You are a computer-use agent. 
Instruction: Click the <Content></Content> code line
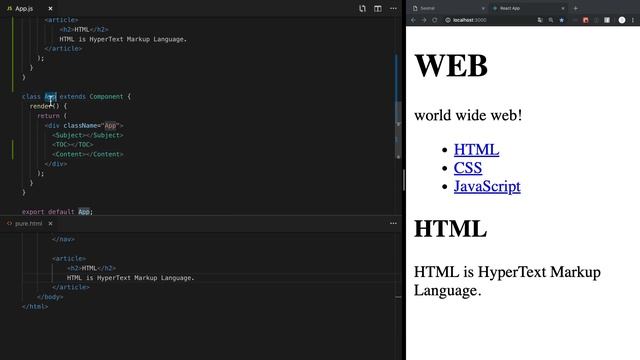tap(87, 154)
